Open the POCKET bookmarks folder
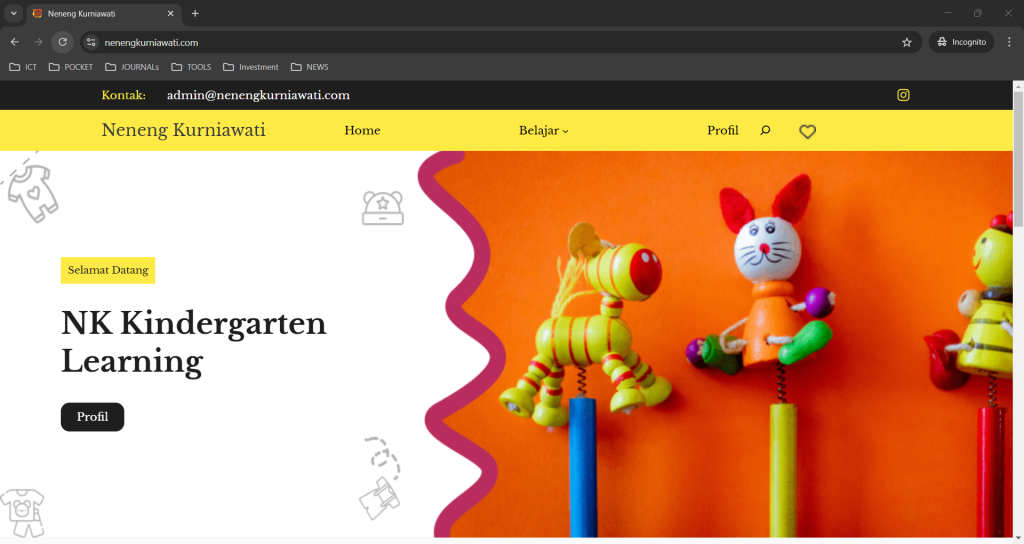Screen dimensions: 1024x544 coord(71,67)
